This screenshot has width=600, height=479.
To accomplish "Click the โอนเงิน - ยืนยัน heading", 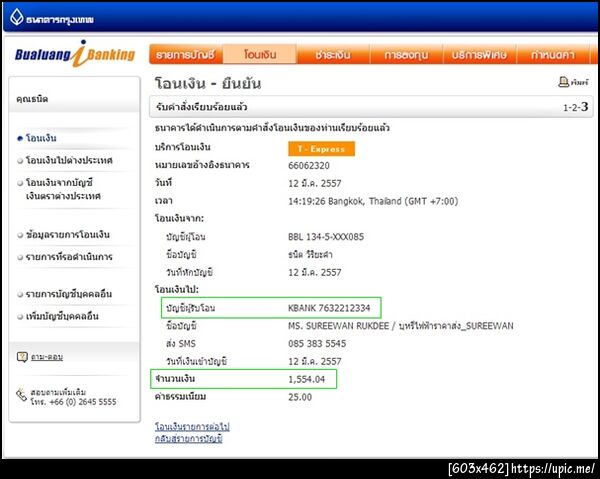I will (x=208, y=83).
